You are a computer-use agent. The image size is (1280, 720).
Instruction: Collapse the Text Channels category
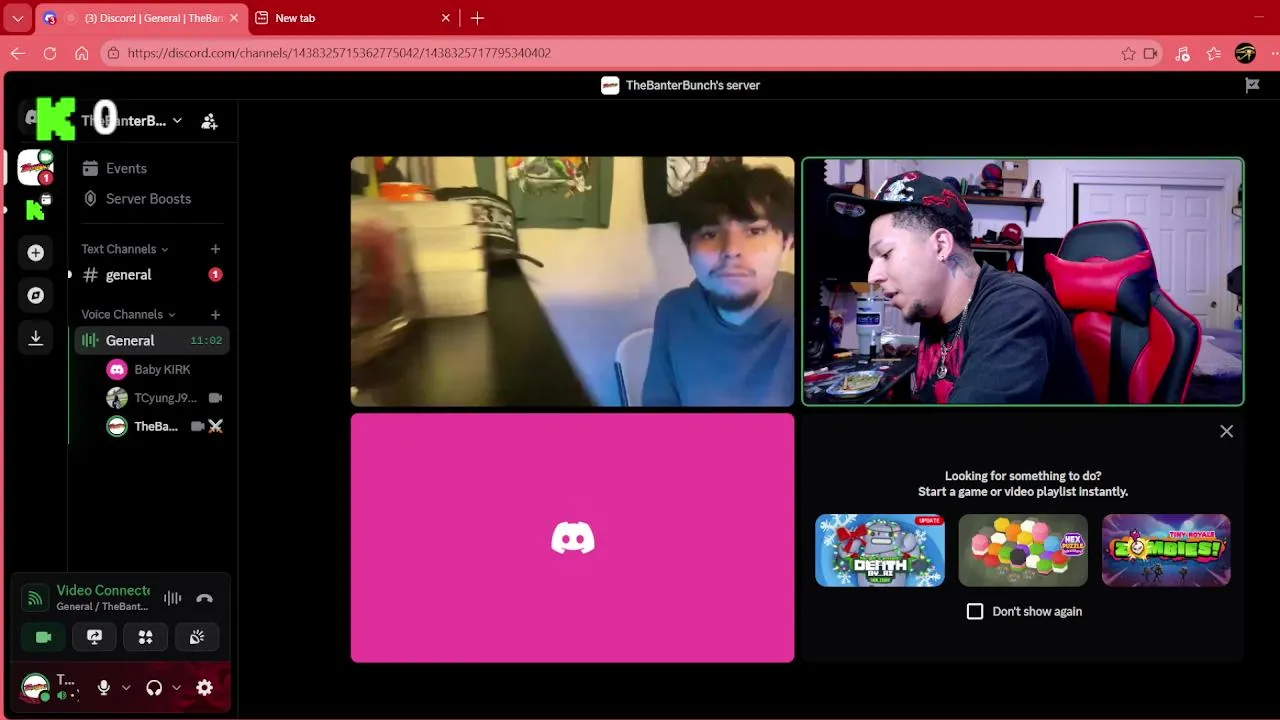click(x=125, y=249)
